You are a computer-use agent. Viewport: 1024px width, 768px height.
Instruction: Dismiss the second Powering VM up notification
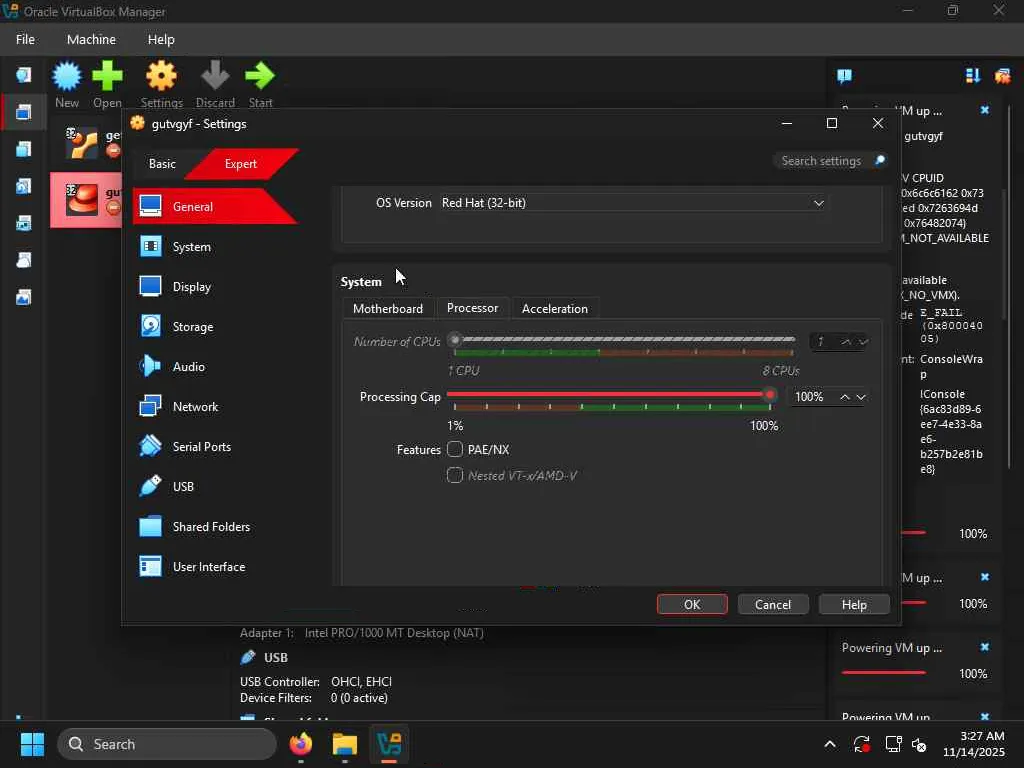click(985, 577)
